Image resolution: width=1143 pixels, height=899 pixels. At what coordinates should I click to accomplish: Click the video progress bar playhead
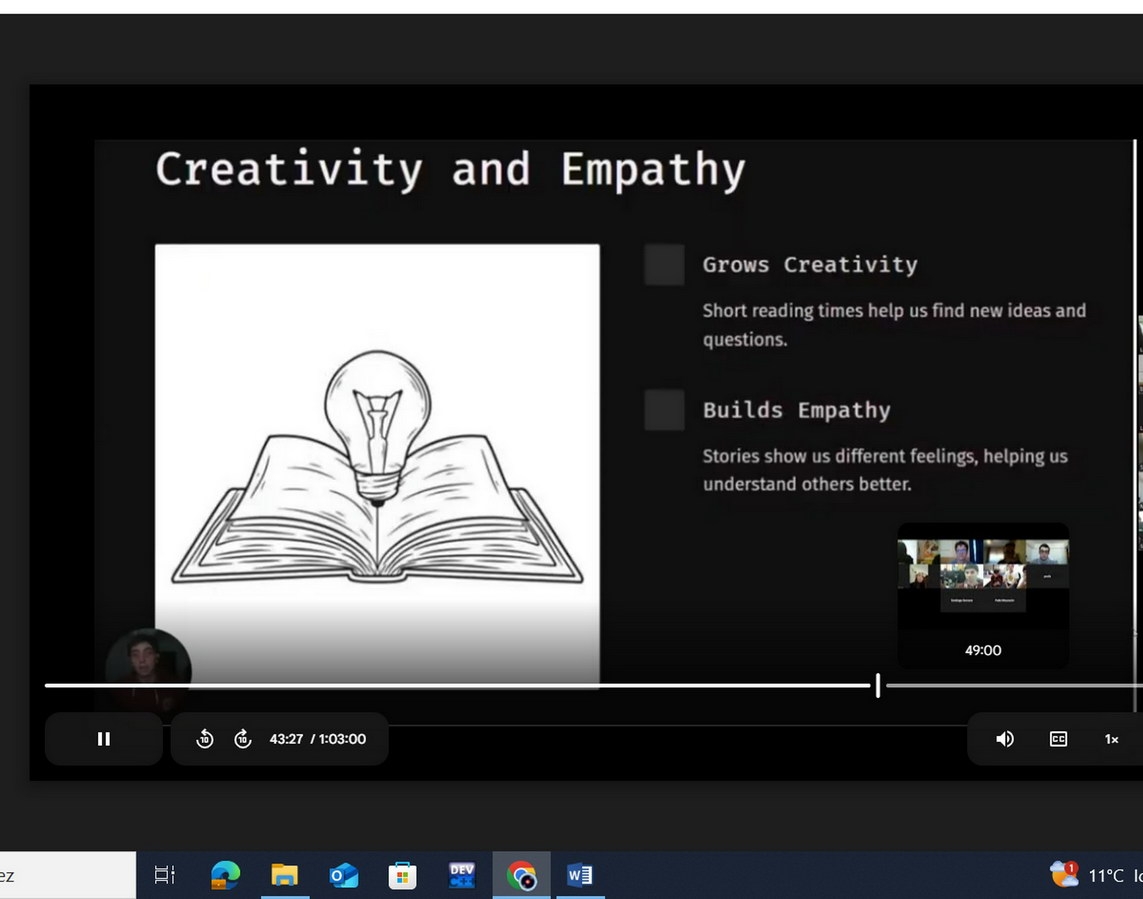pyautogui.click(x=878, y=685)
